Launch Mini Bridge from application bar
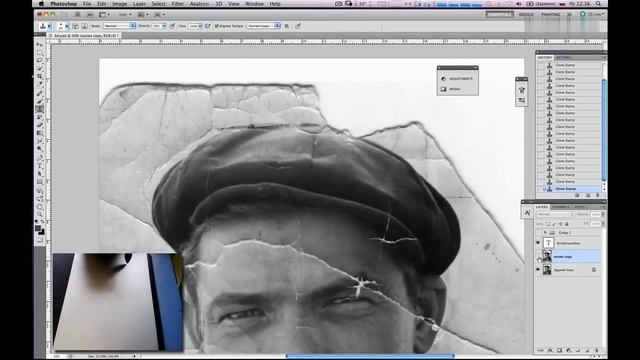The width and height of the screenshot is (640, 360). point(90,14)
